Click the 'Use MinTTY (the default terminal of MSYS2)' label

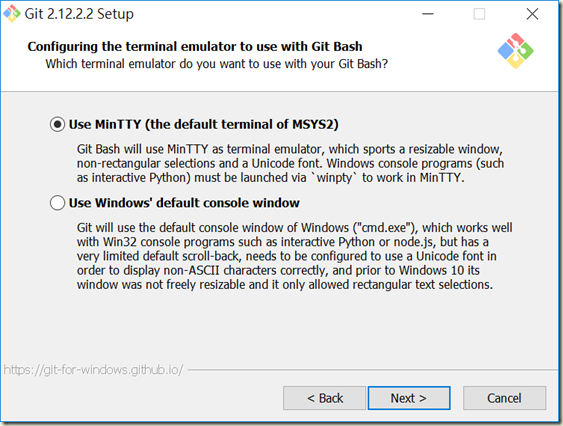pyautogui.click(x=204, y=125)
